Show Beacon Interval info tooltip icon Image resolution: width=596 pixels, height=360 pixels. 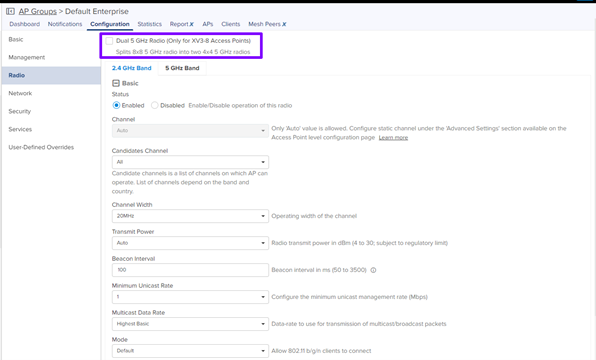373,270
